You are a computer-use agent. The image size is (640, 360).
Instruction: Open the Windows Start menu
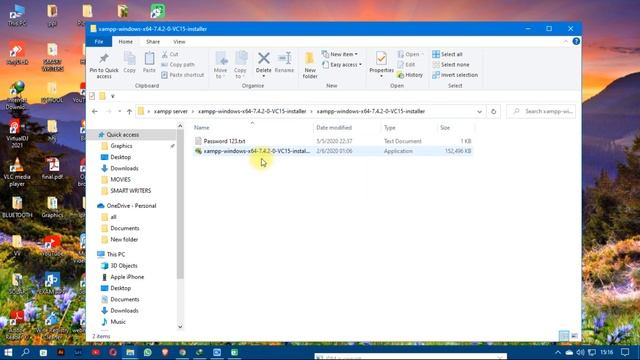click(x=8, y=352)
